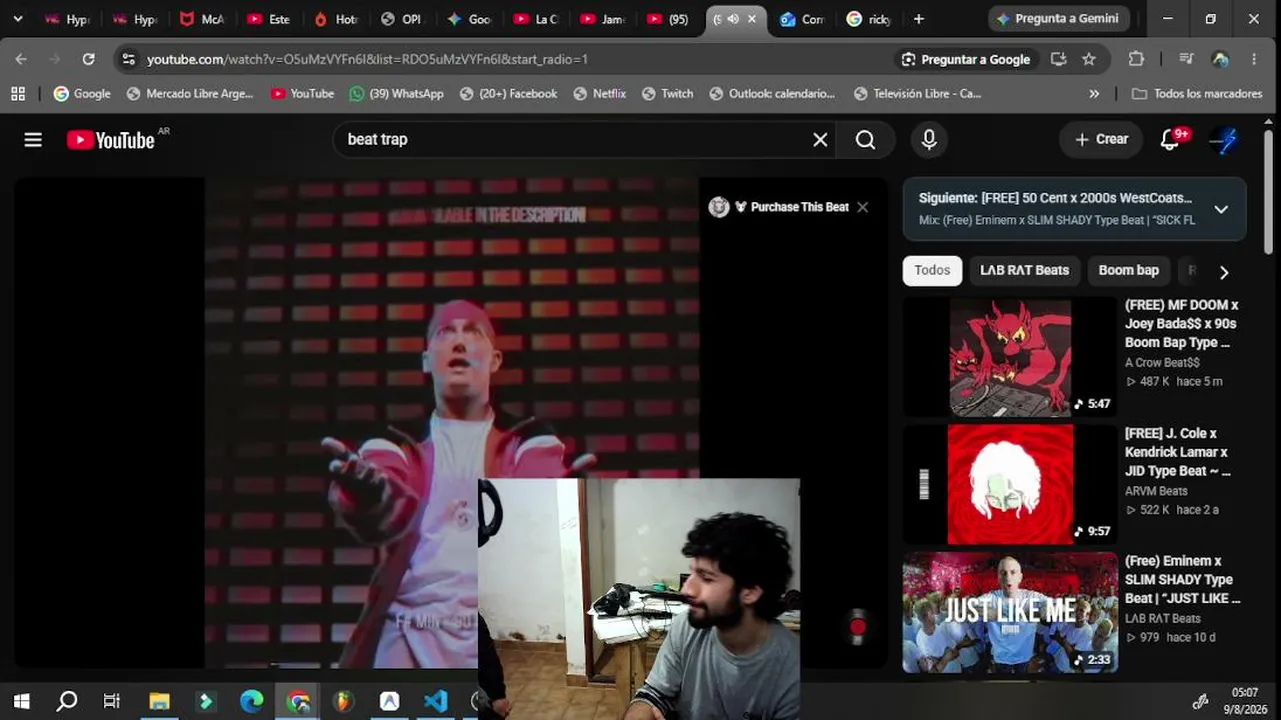Click the address bar URL
1281x720 pixels.
pyautogui.click(x=367, y=59)
